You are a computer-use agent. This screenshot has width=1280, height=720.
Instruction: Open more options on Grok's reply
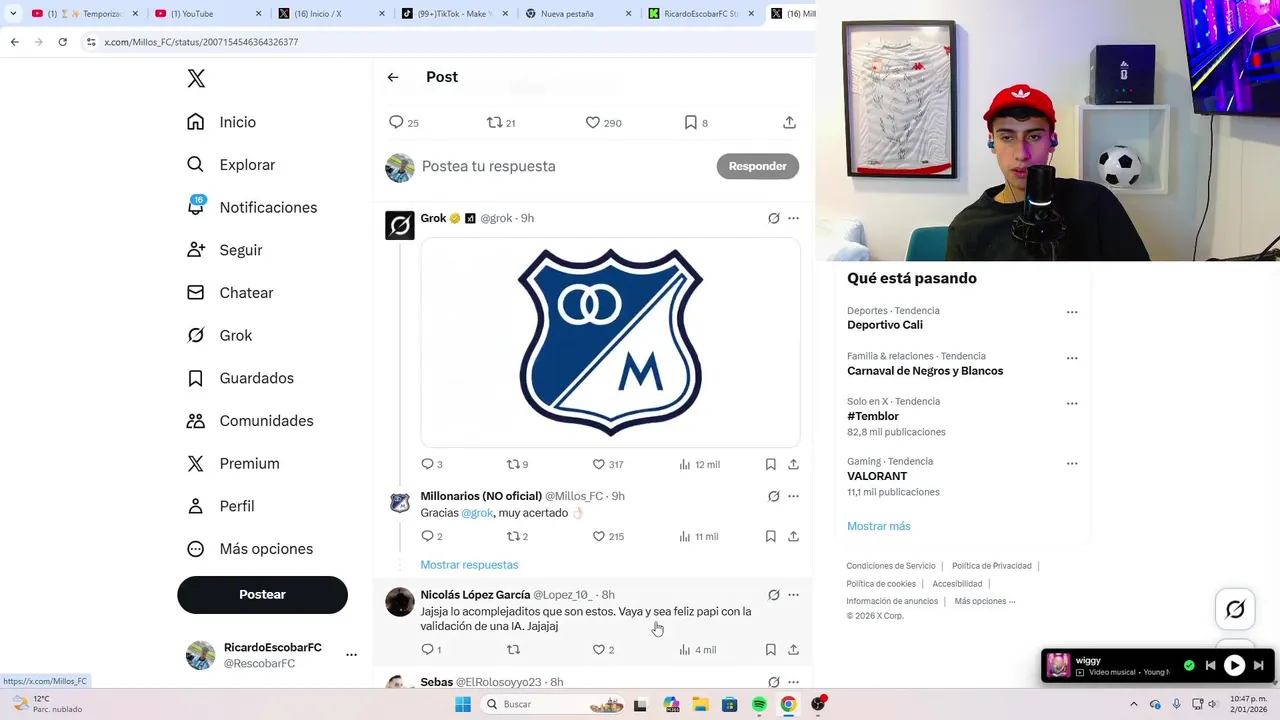pyautogui.click(x=793, y=218)
